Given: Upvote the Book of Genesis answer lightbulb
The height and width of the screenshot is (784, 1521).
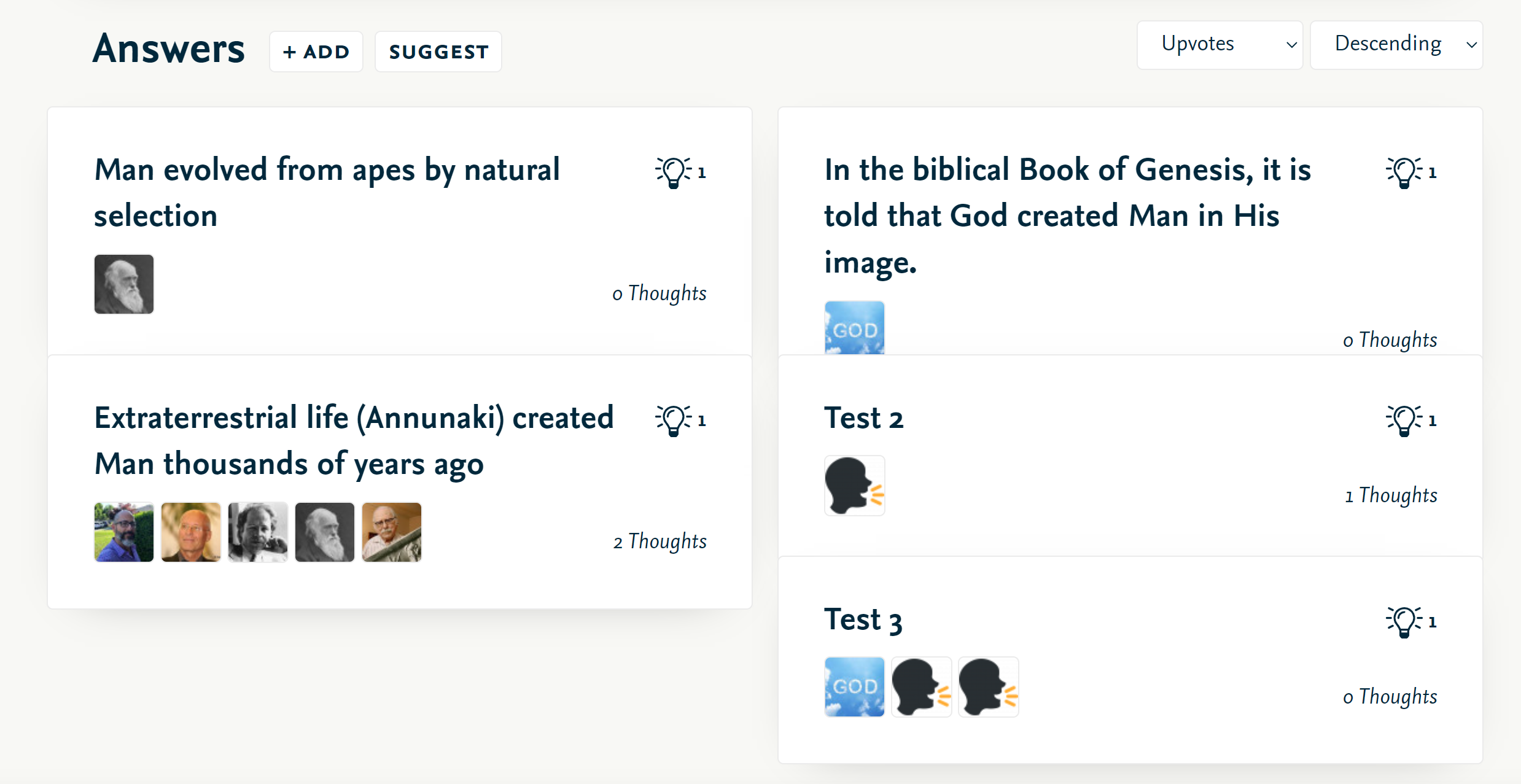Looking at the screenshot, I should point(1404,173).
